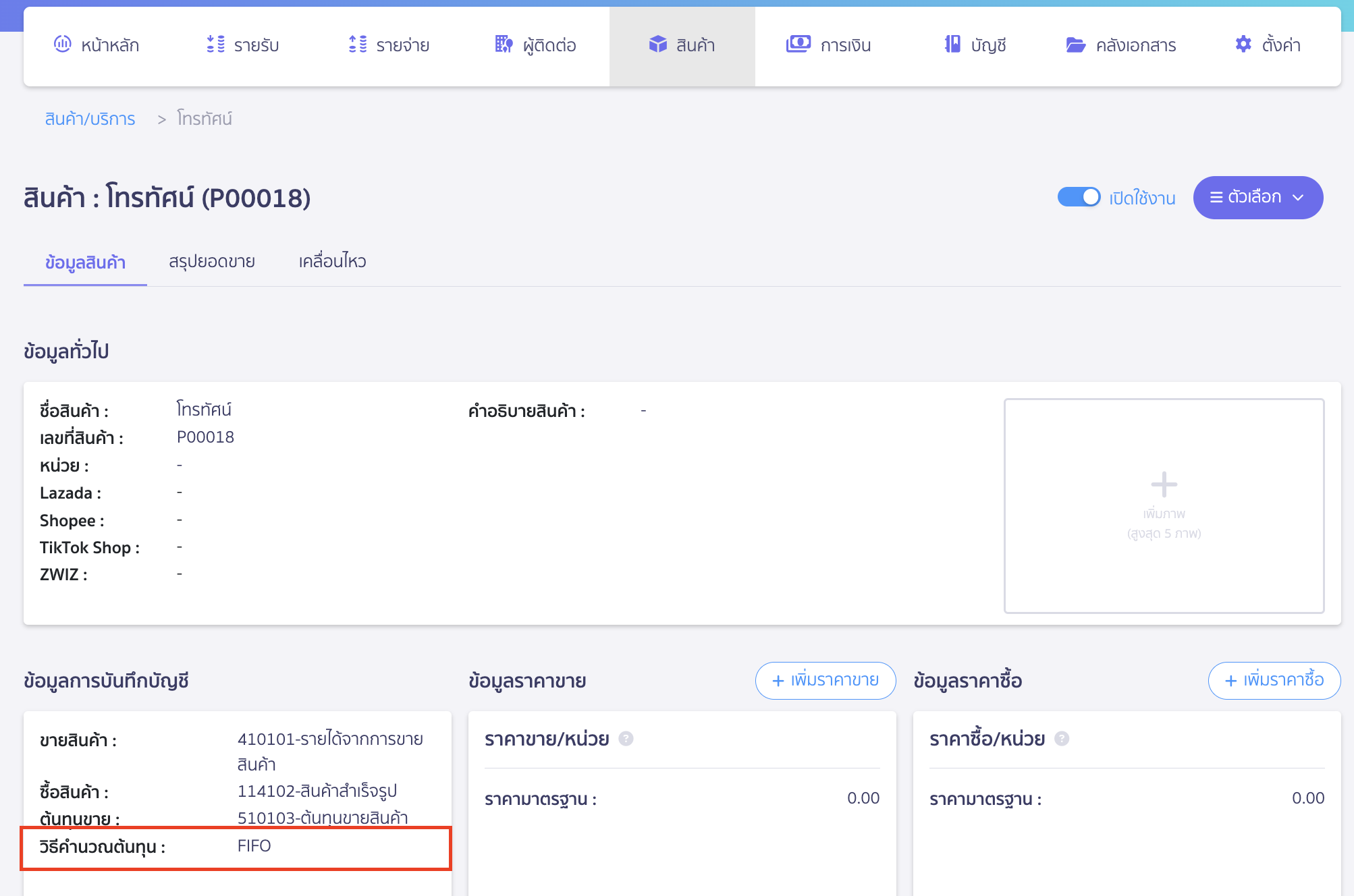Toggle the เปิดใช้งาน product active switch
Image resolution: width=1354 pixels, height=896 pixels.
(1079, 197)
